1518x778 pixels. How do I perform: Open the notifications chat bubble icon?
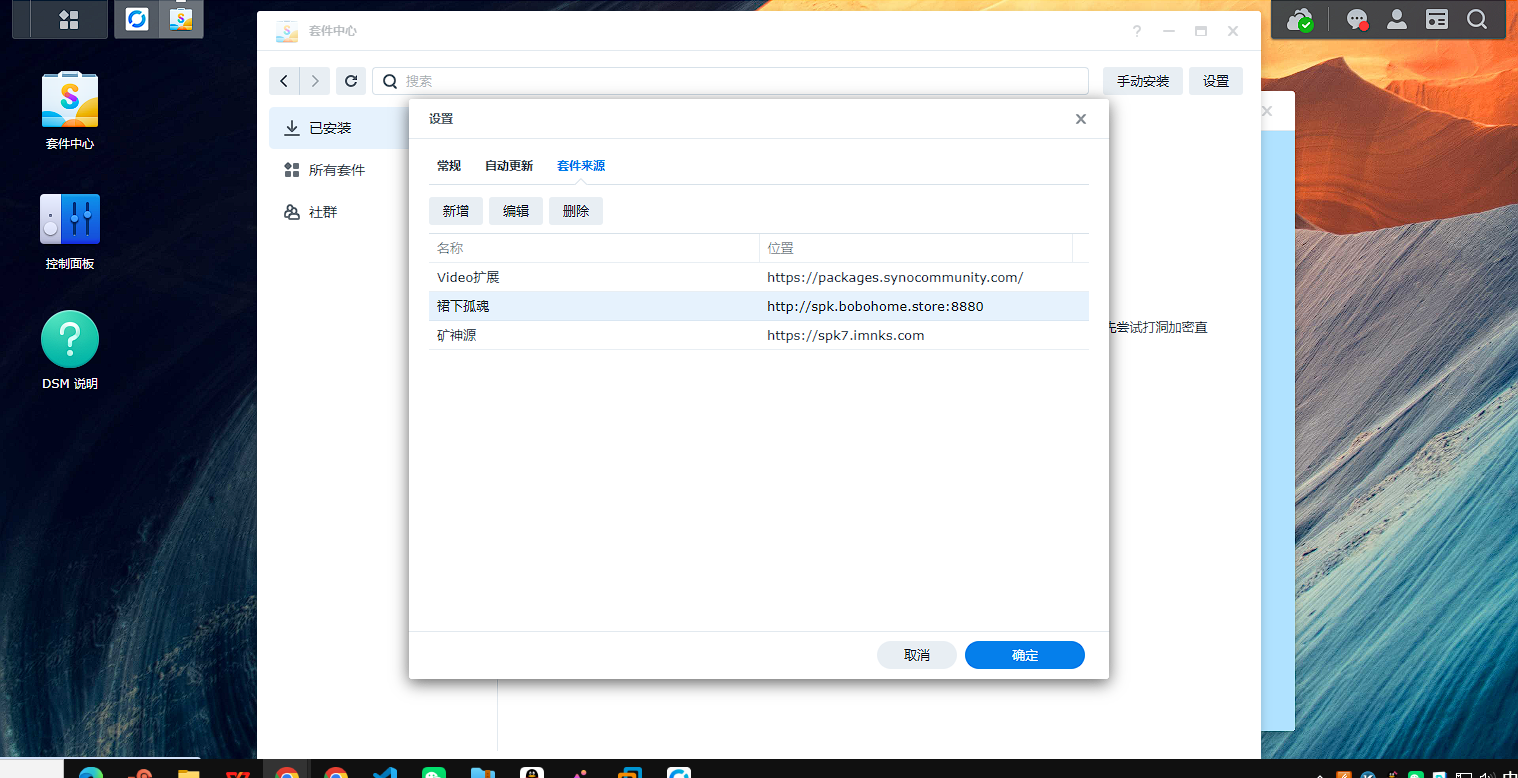[x=1357, y=20]
